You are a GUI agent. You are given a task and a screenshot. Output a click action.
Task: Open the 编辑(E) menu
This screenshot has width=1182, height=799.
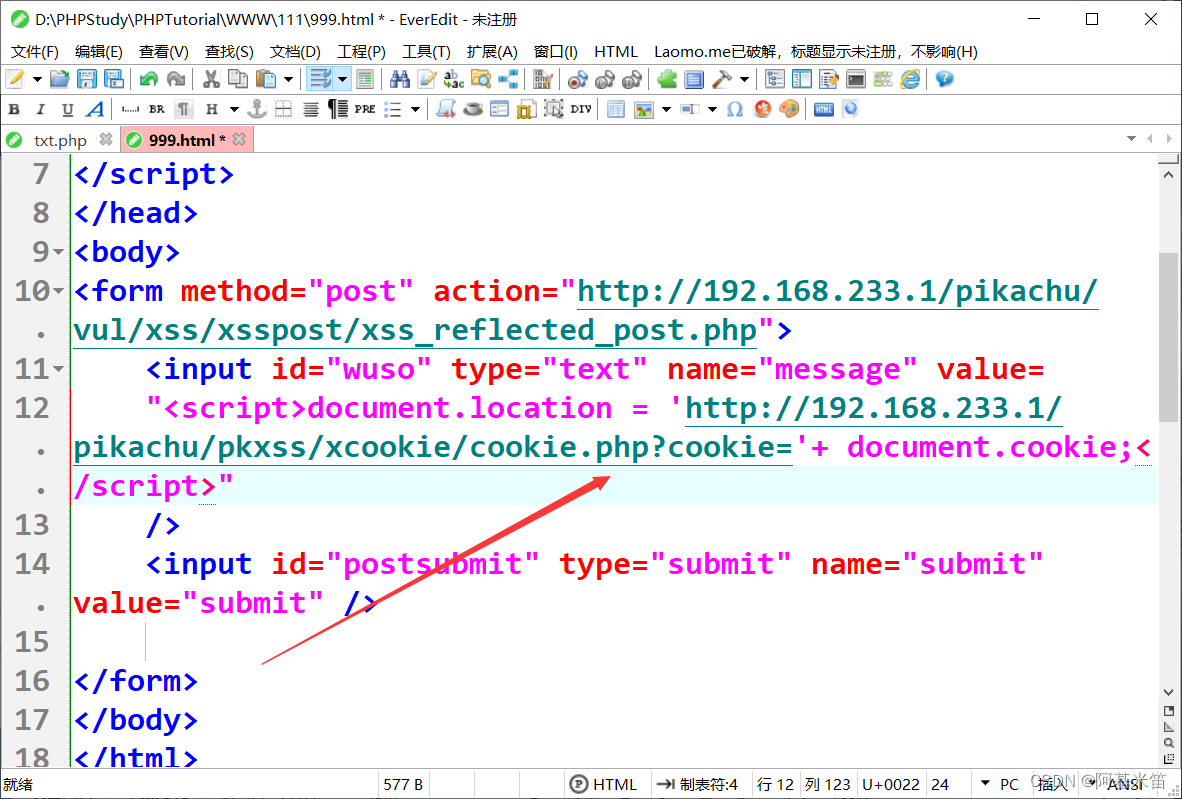tap(99, 51)
